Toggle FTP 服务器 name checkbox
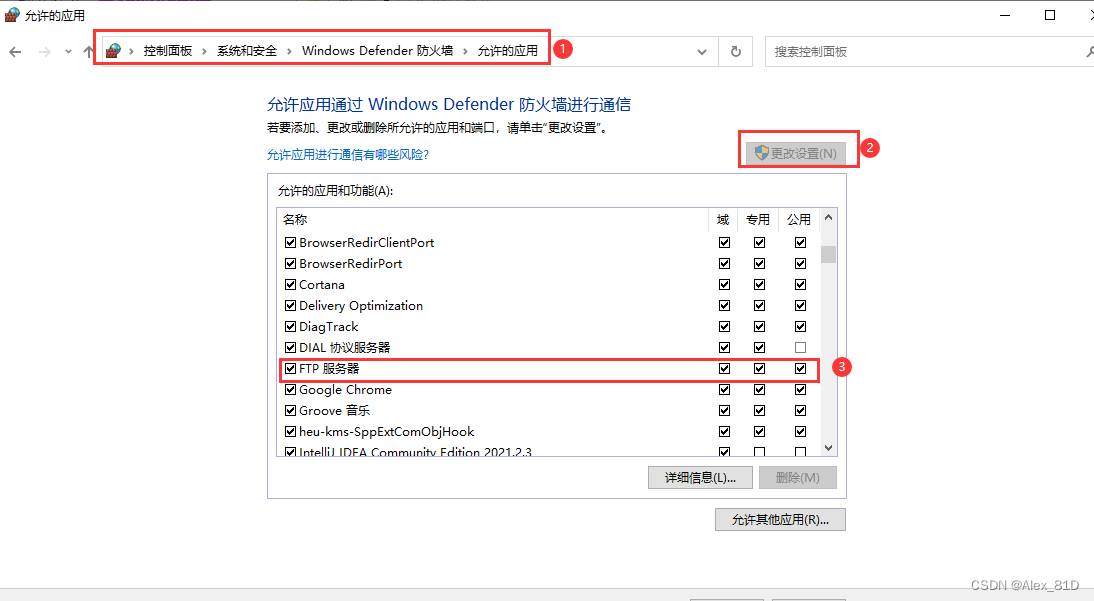Image resolution: width=1094 pixels, height=601 pixels. [290, 369]
